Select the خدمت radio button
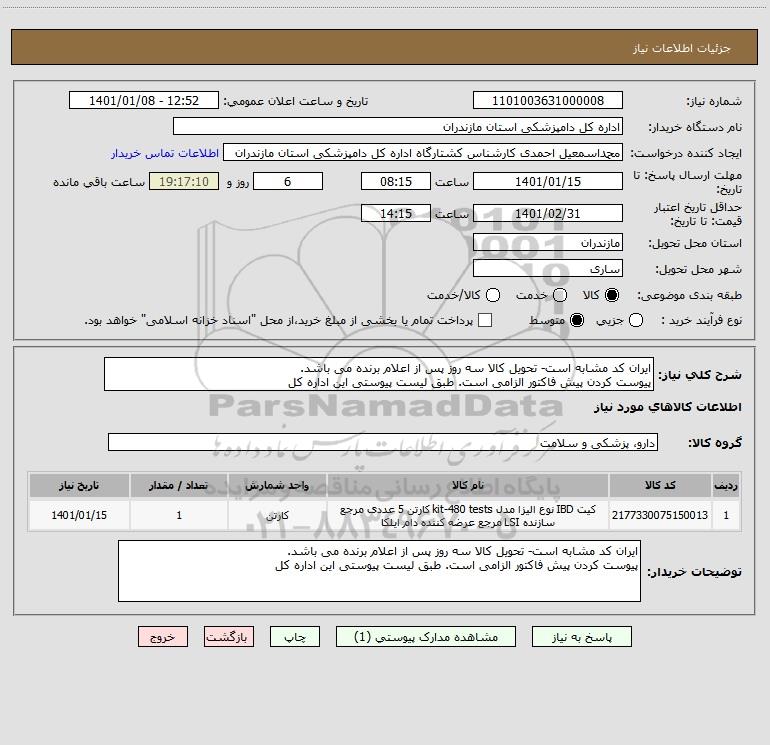Image resolution: width=770 pixels, height=745 pixels. coord(560,295)
